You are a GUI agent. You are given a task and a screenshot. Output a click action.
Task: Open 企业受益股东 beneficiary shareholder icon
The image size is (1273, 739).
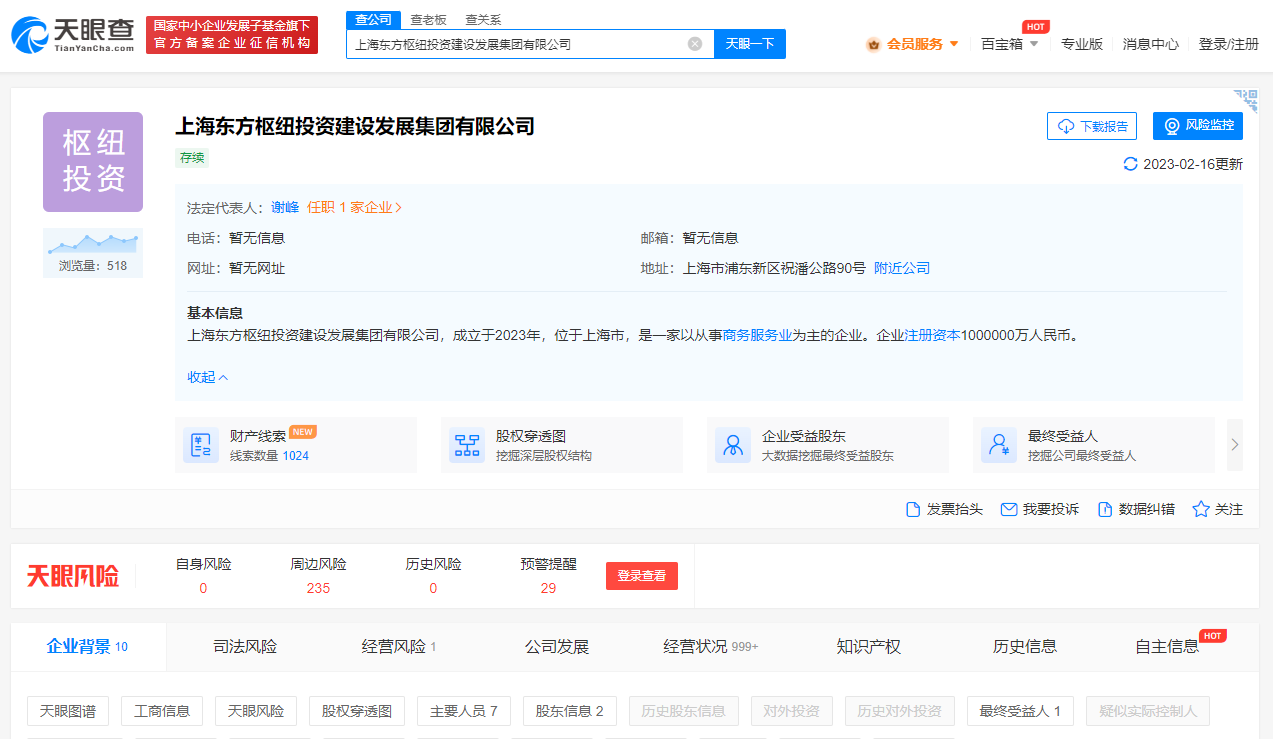coord(733,445)
